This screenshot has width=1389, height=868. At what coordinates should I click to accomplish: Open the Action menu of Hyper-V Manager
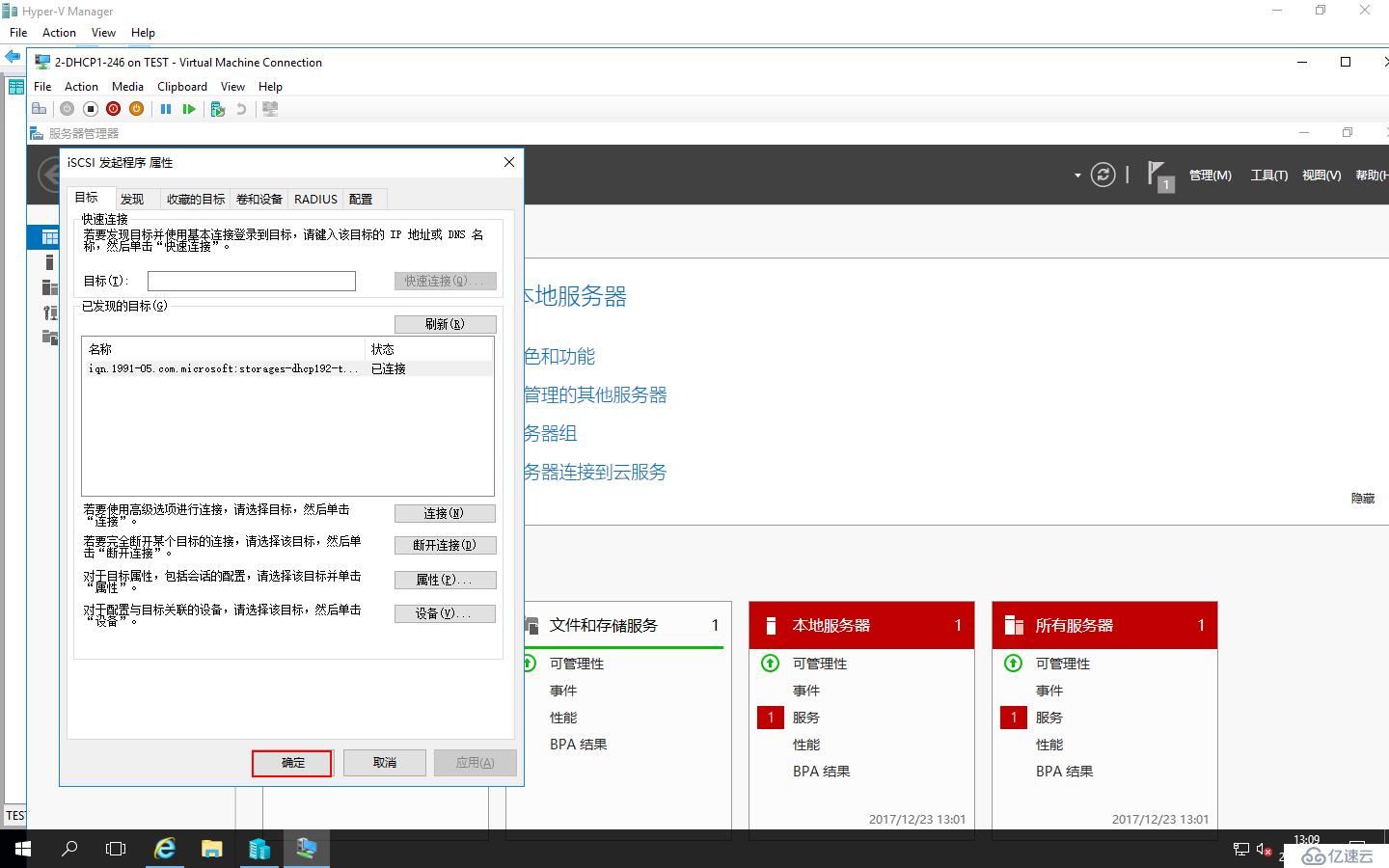pos(59,32)
